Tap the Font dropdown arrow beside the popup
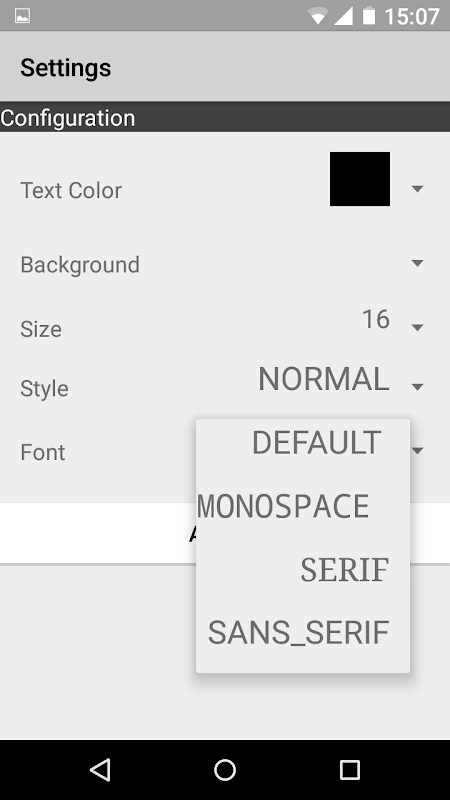 point(418,451)
